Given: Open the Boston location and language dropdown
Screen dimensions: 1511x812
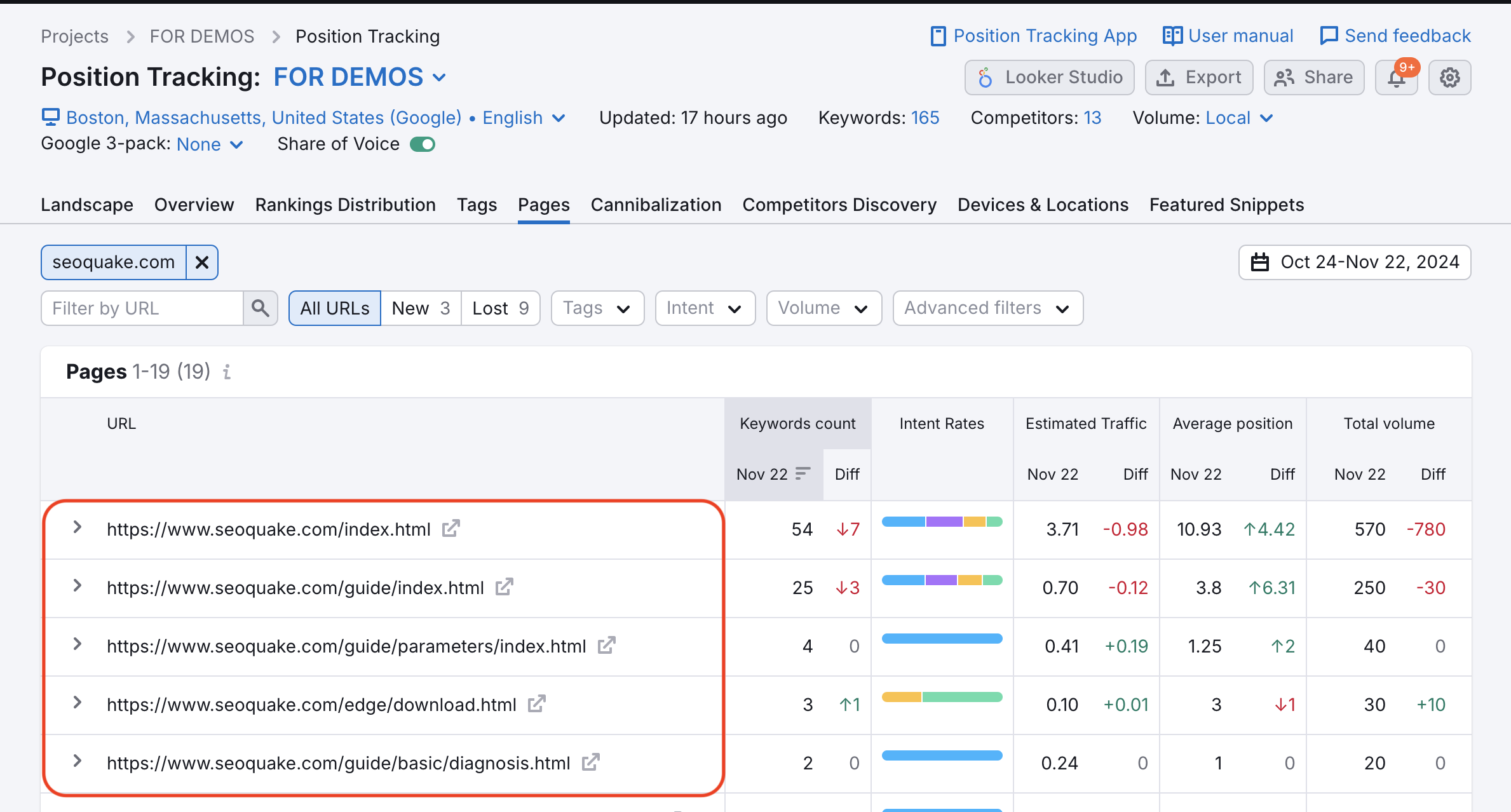Looking at the screenshot, I should tap(303, 118).
